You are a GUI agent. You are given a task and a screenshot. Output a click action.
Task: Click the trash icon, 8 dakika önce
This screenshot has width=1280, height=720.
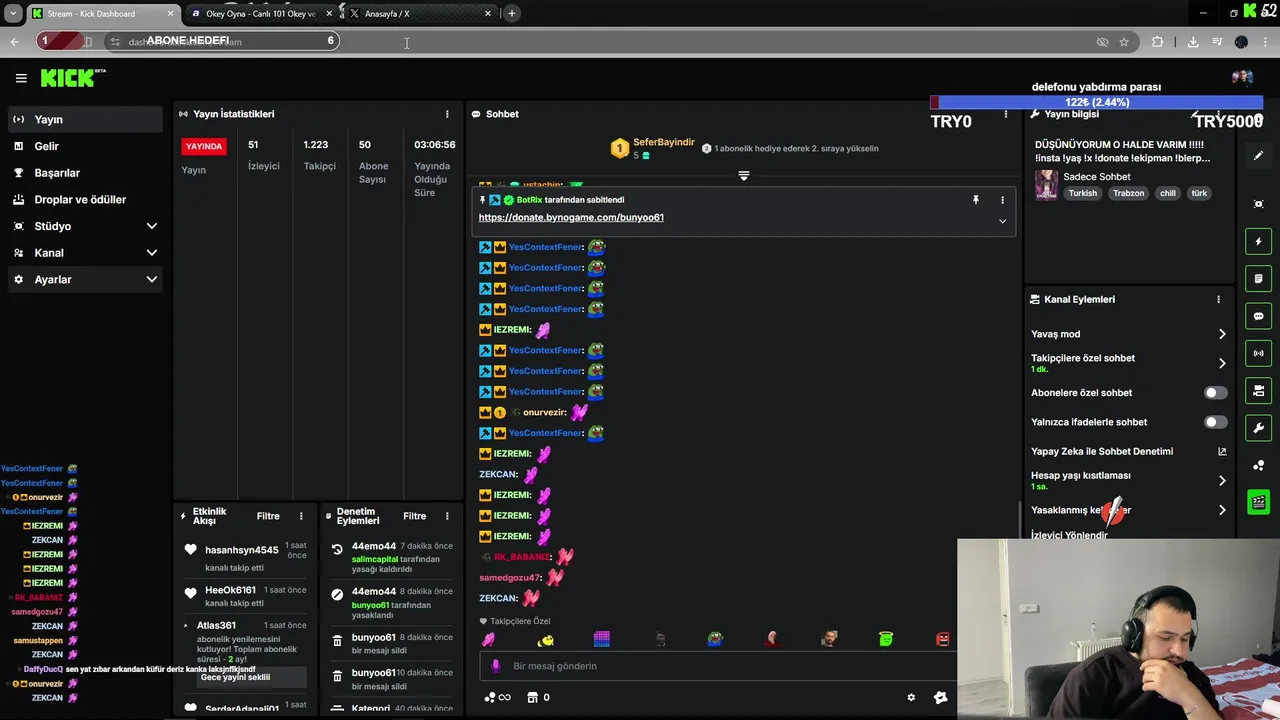tap(337, 640)
